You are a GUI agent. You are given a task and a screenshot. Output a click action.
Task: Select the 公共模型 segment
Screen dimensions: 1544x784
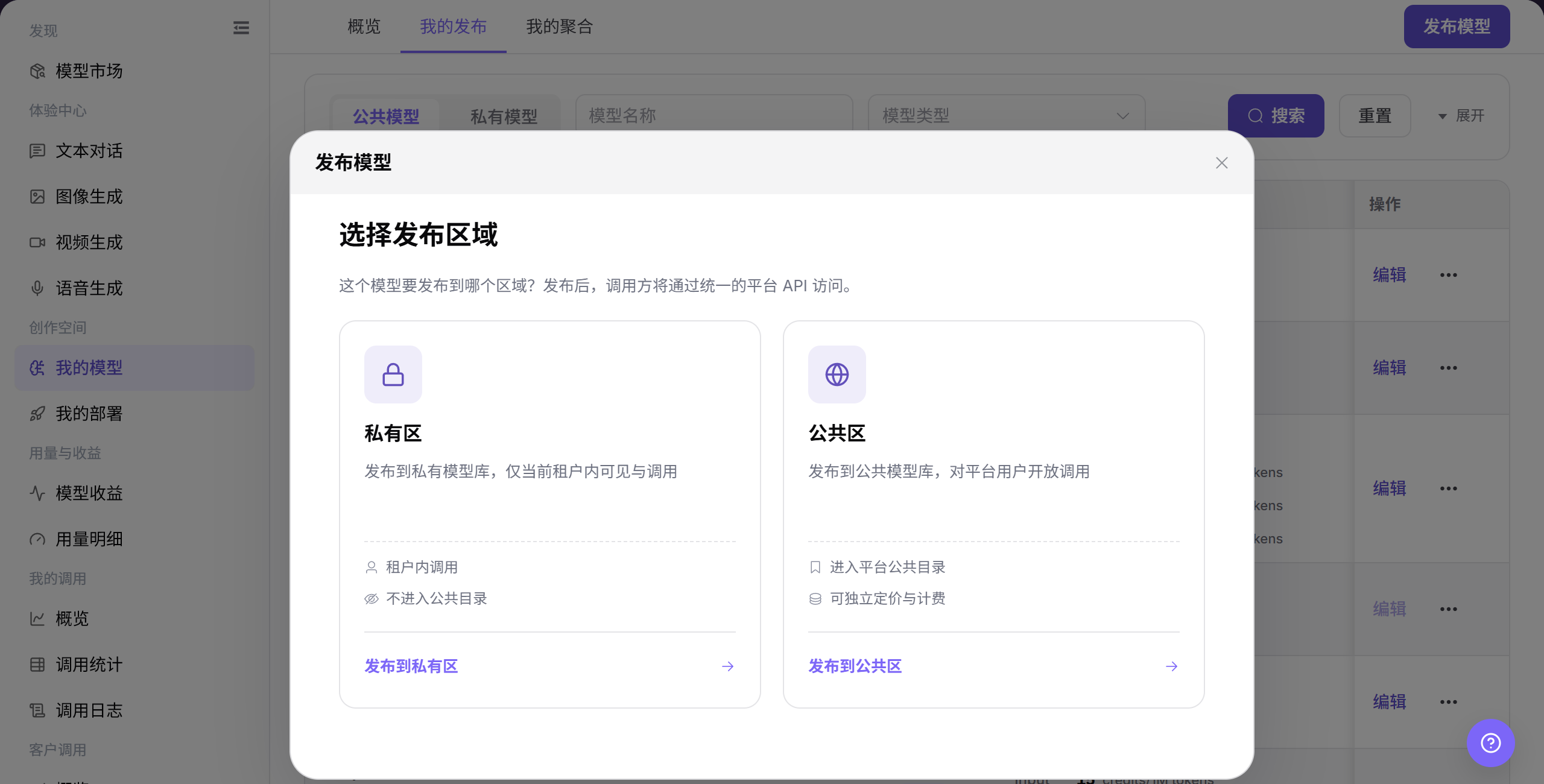pos(386,116)
